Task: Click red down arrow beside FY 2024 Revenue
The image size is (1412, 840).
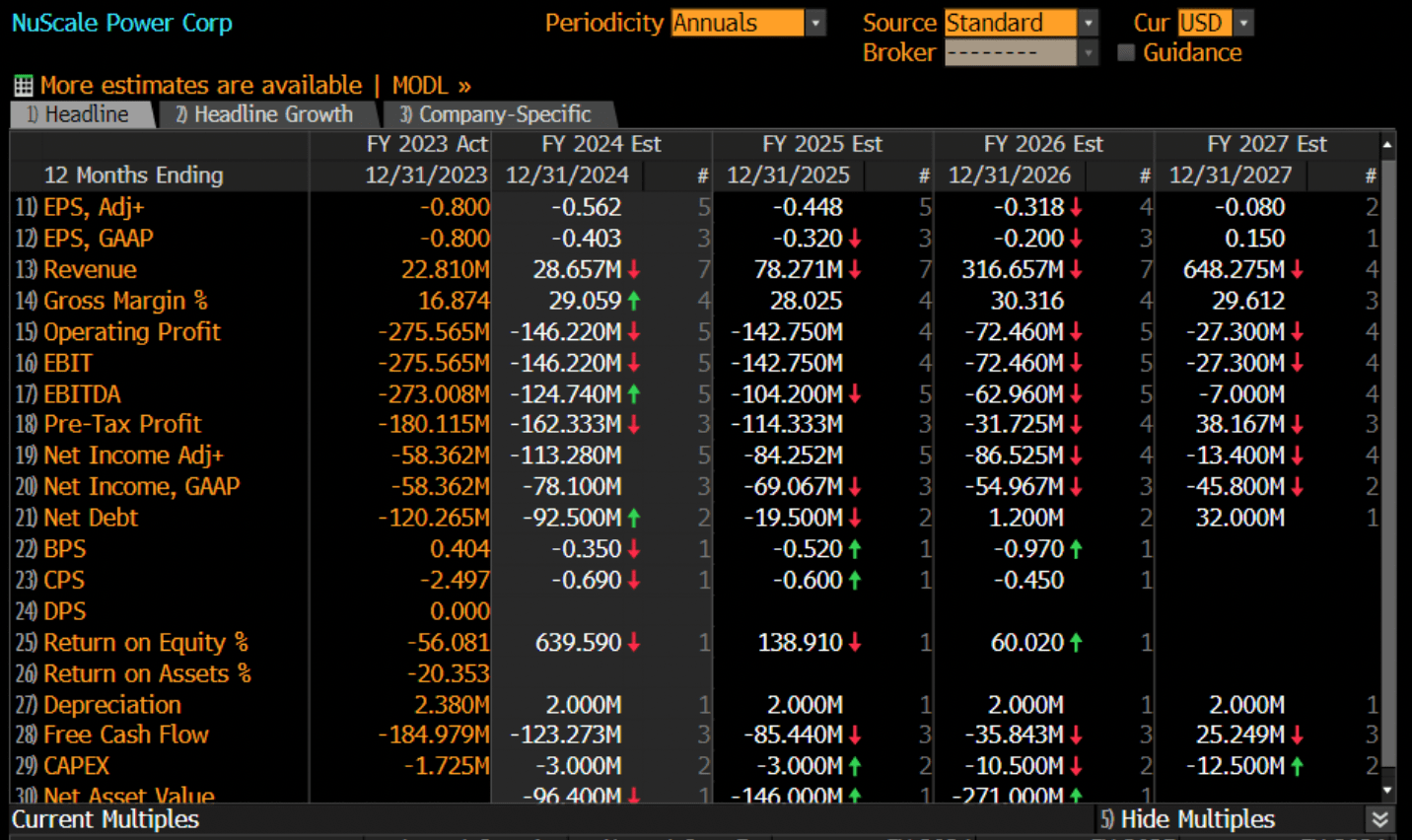Action: pyautogui.click(x=634, y=269)
